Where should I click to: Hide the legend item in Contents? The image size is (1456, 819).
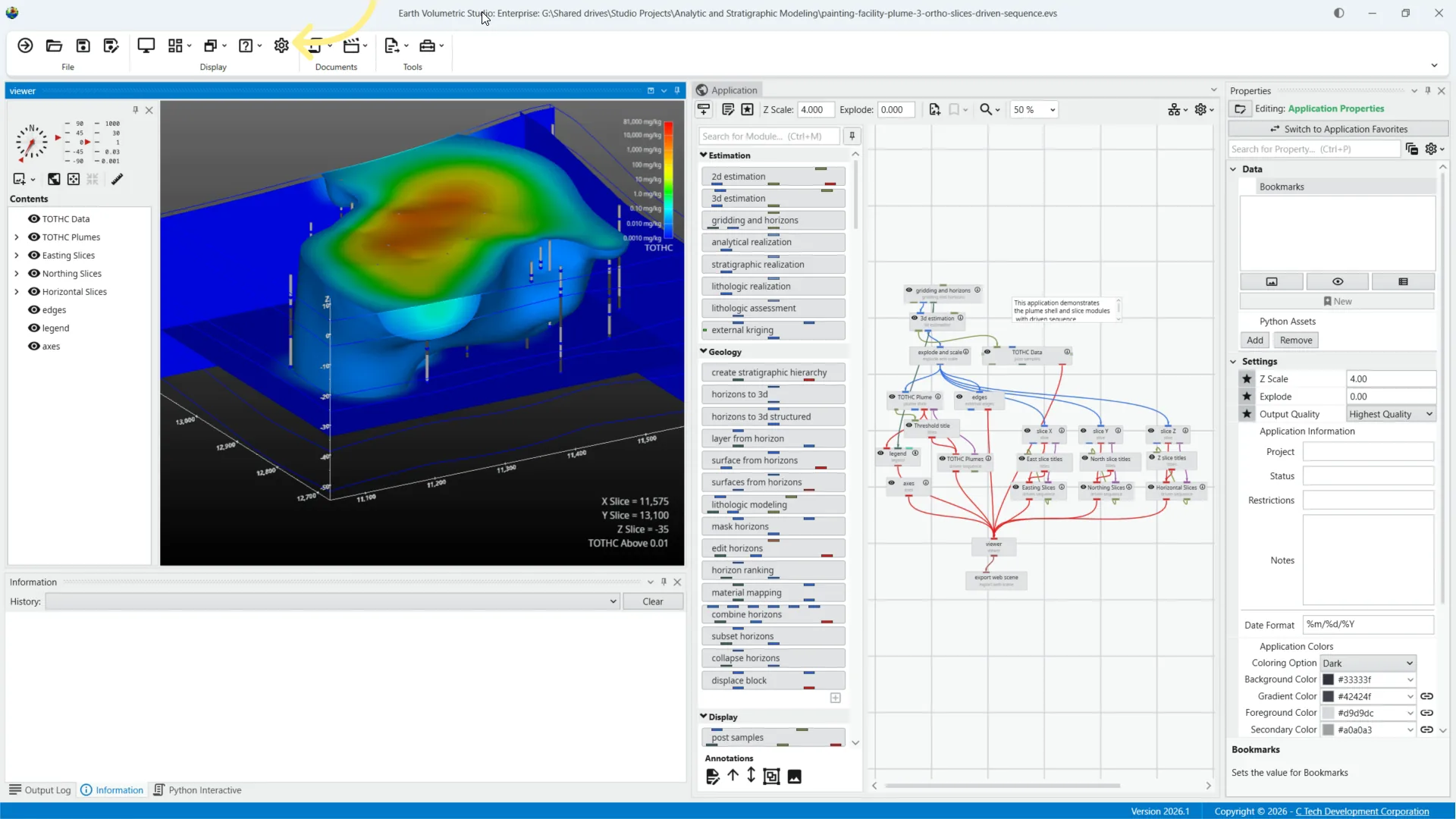(x=34, y=328)
